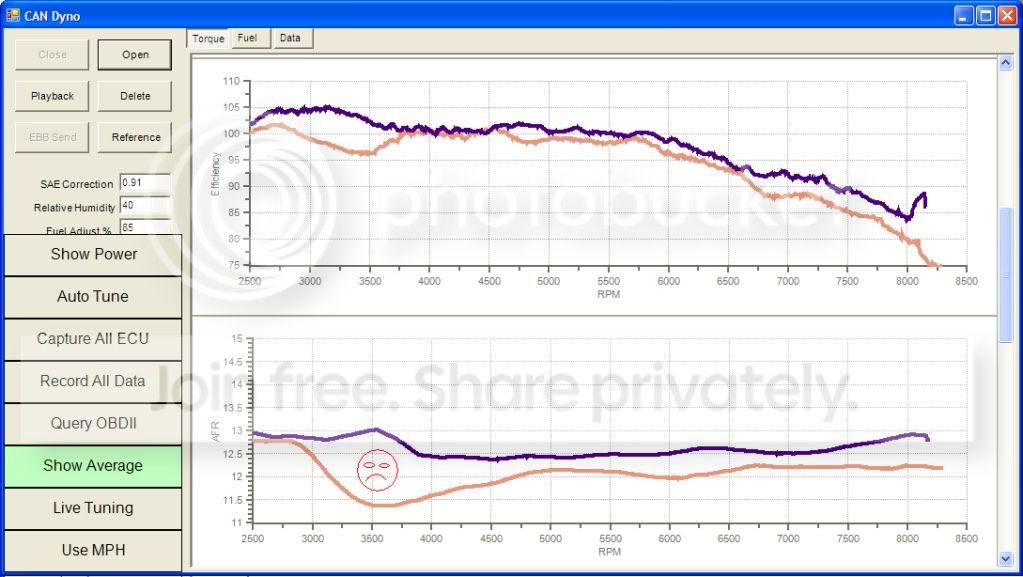The width and height of the screenshot is (1023, 577).
Task: Switch to the Fuel tab
Action: click(x=247, y=38)
